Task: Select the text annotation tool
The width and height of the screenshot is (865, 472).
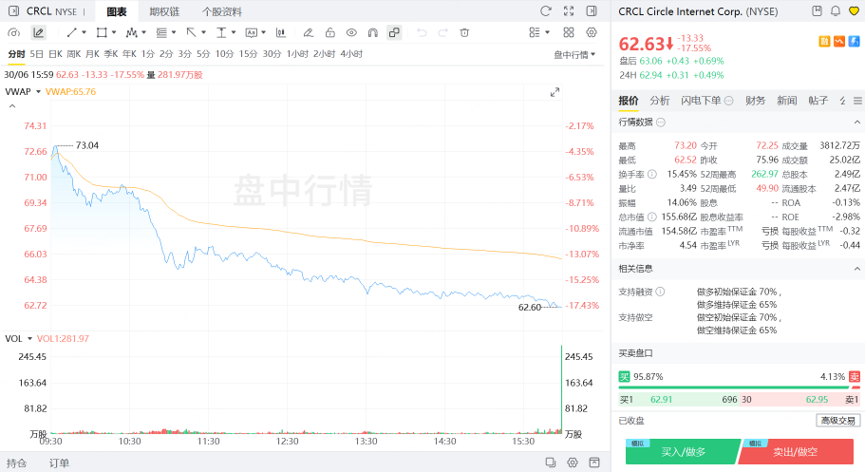Action: coord(221,33)
